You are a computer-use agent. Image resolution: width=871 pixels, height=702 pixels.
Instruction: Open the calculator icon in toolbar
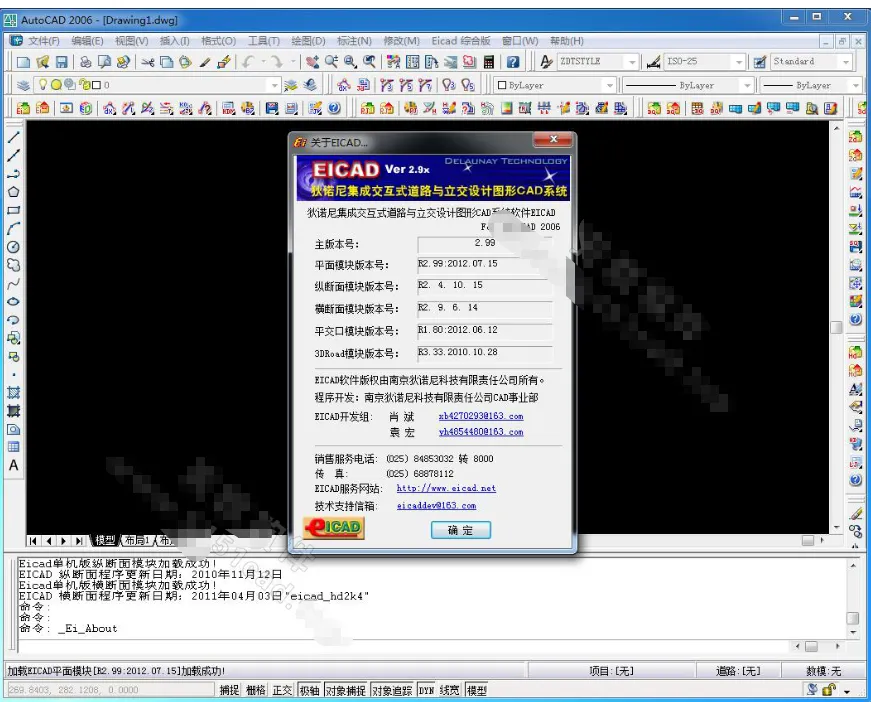489,62
